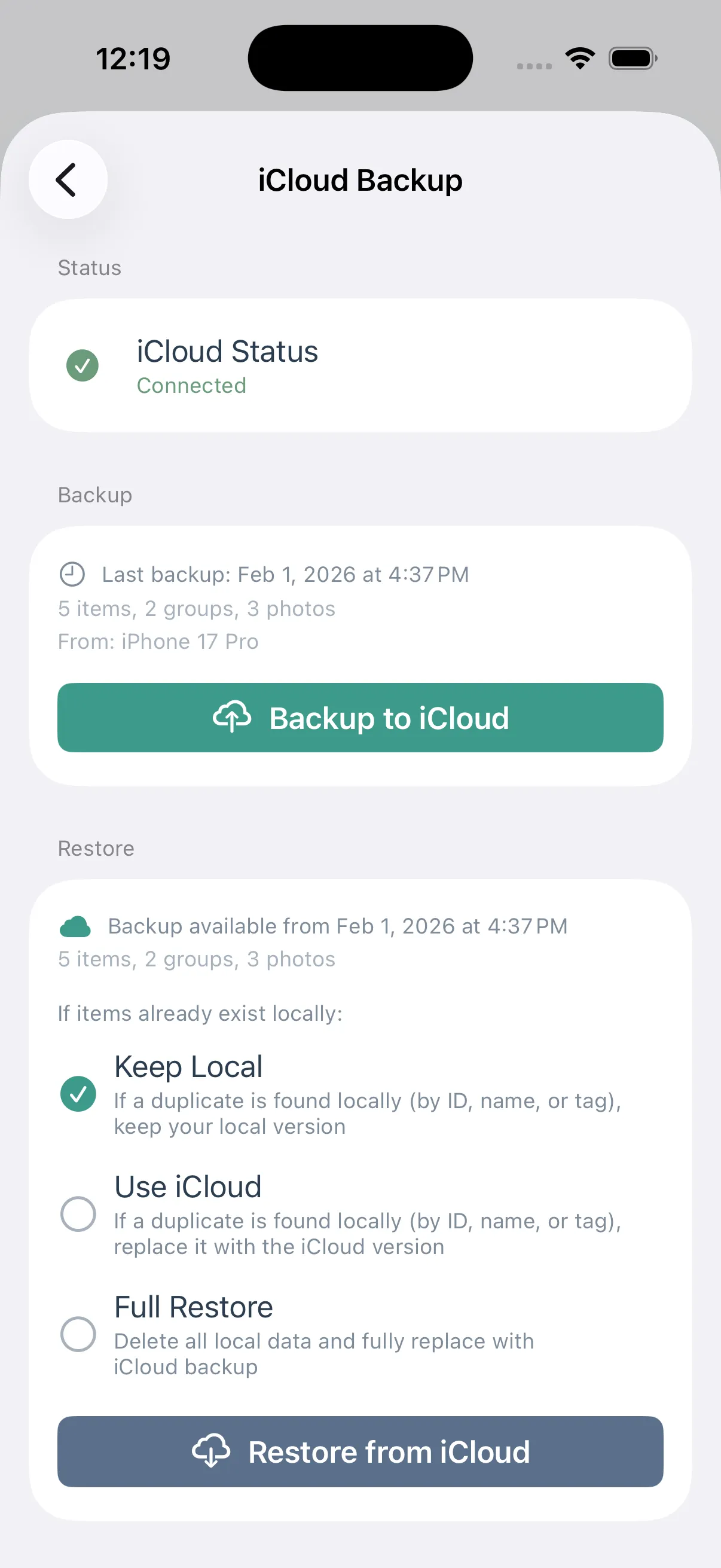
Task: Tap the Backup section header
Action: (95, 495)
